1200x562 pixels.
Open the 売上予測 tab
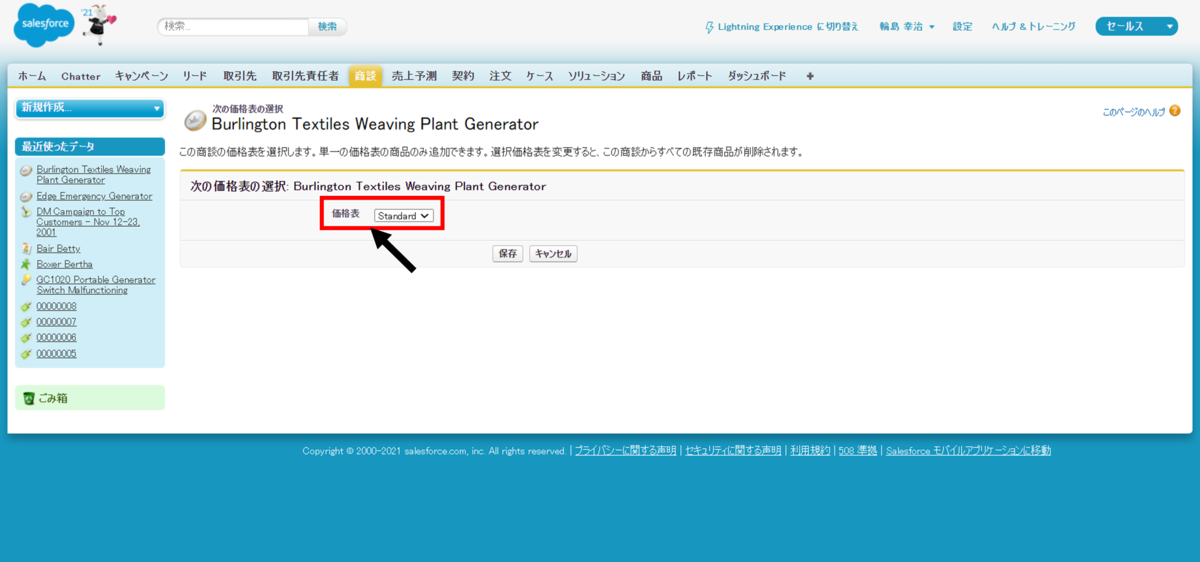coord(414,76)
